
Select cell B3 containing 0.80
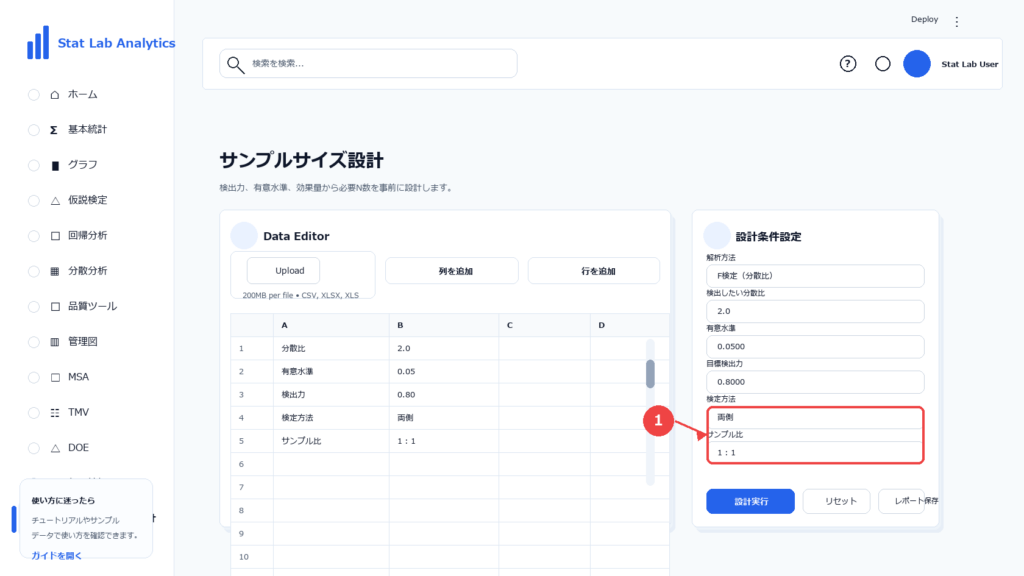(x=444, y=394)
